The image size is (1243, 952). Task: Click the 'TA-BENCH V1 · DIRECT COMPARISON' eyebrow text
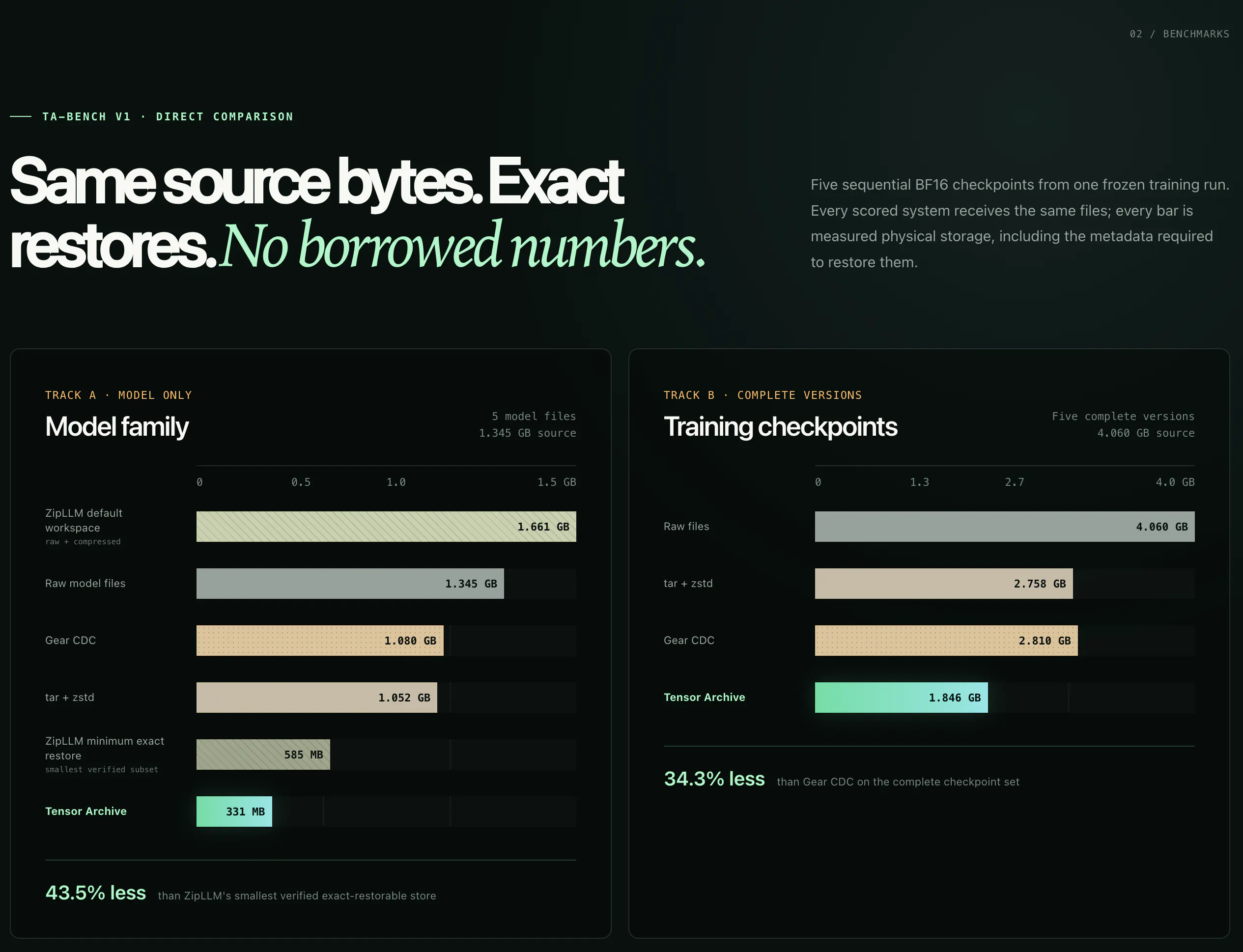click(x=168, y=117)
